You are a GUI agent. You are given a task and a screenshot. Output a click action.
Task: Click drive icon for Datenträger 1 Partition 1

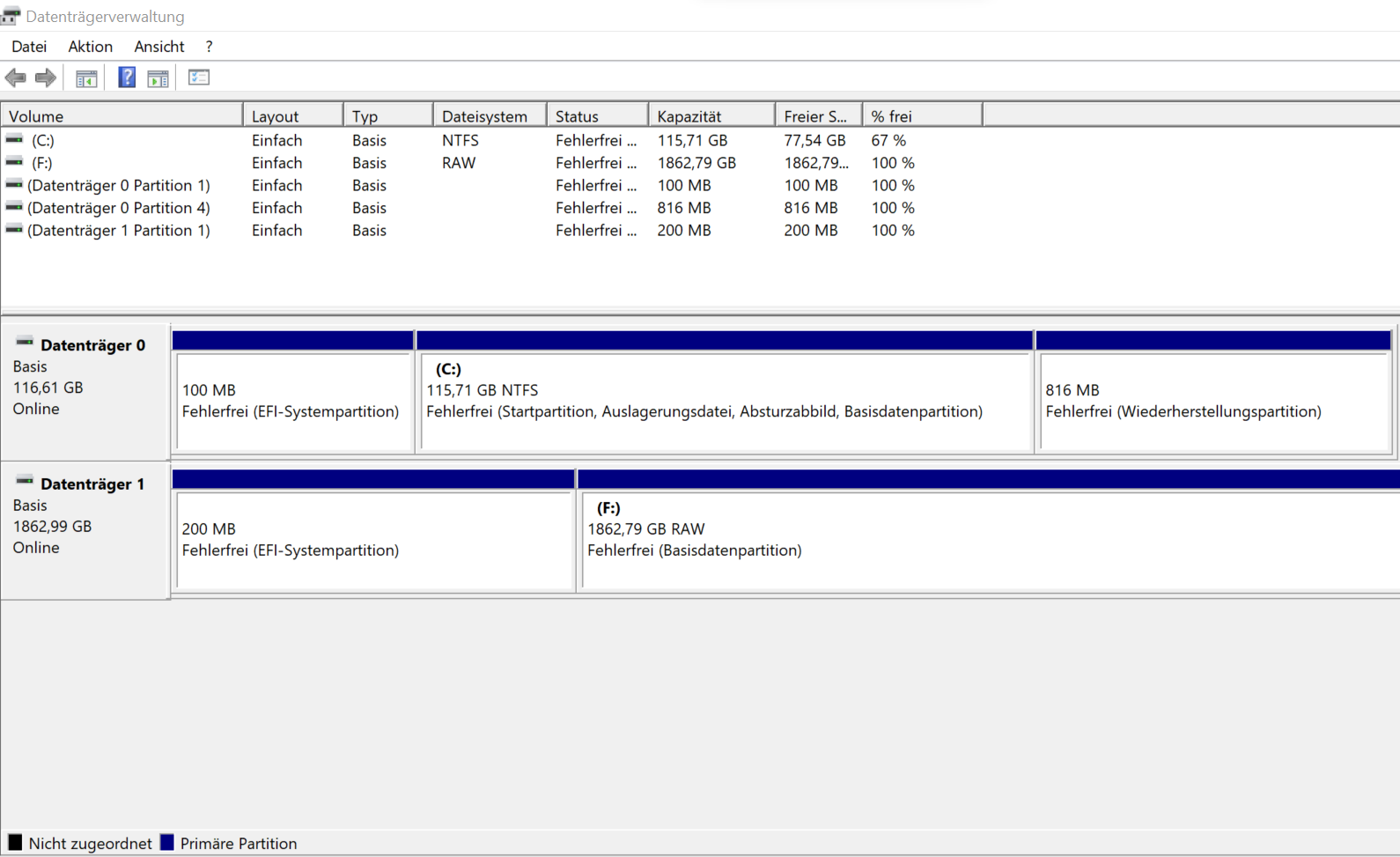coord(14,229)
